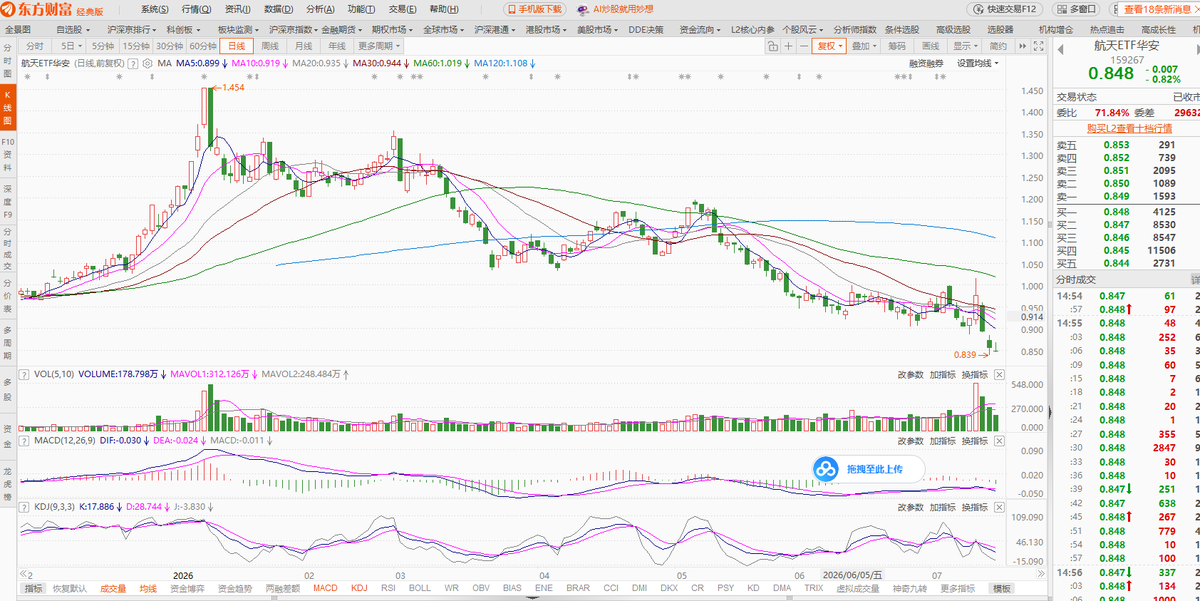
Task: Click the lock icon in chart toolbar
Action: [x=773, y=46]
